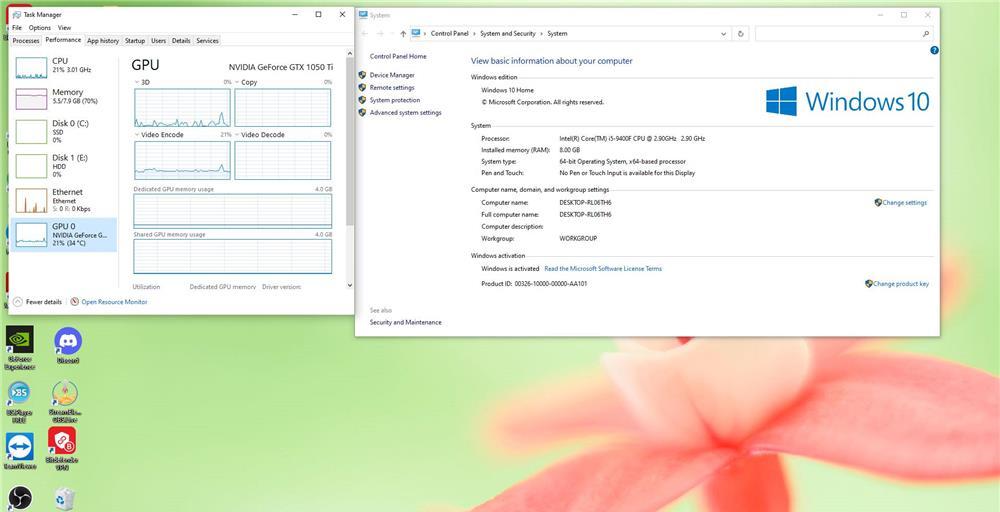This screenshot has height=512, width=1000.
Task: Click the Change settings link
Action: pos(904,203)
